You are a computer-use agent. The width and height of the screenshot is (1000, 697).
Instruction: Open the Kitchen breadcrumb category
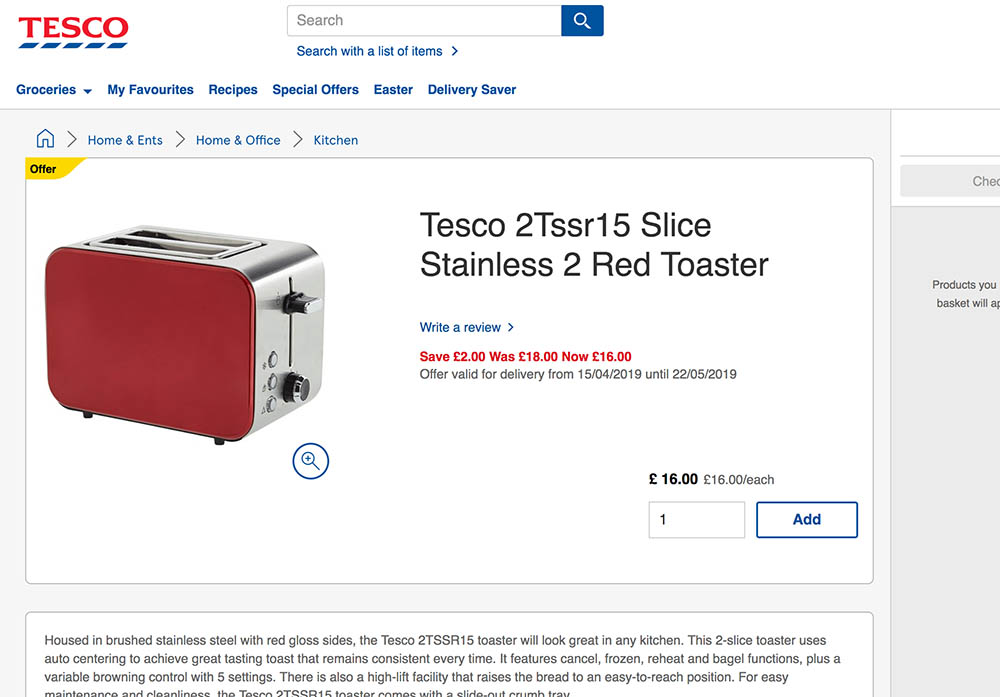pyautogui.click(x=336, y=140)
